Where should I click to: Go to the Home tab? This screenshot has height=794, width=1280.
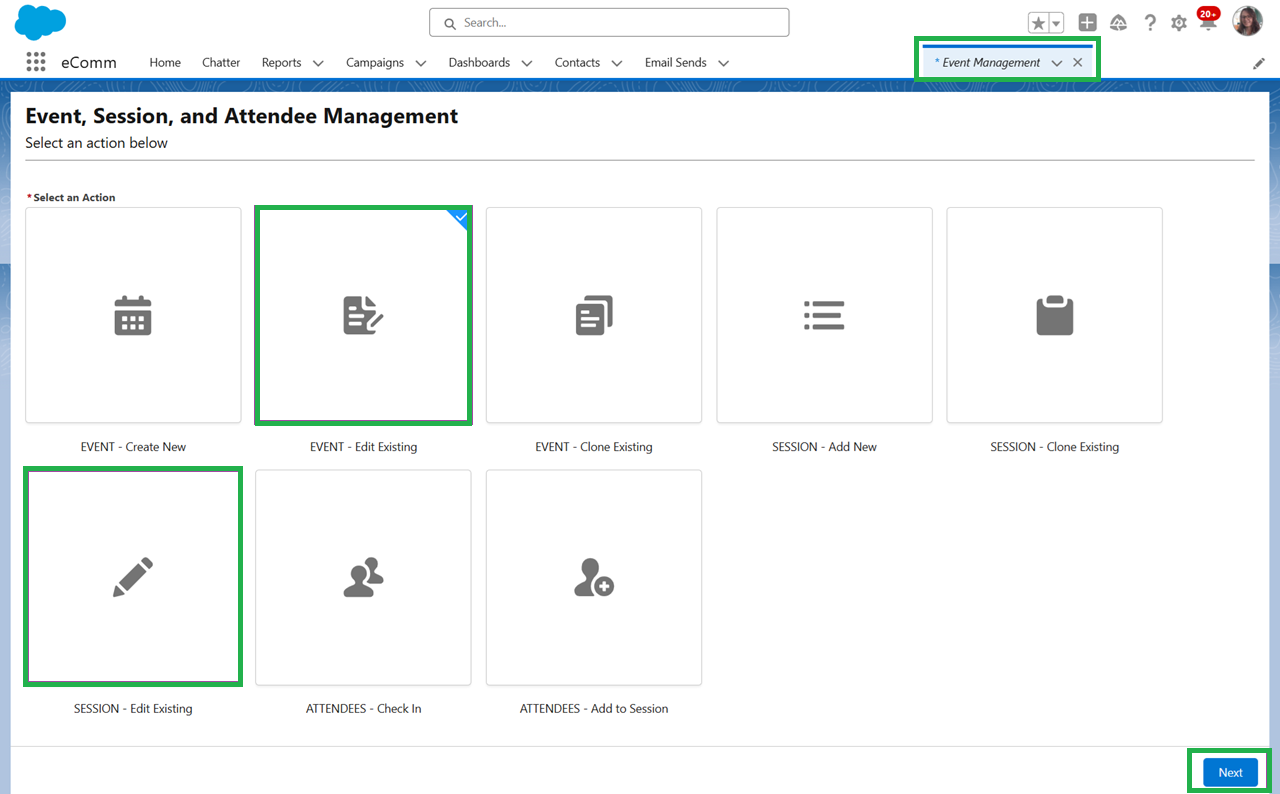(x=165, y=62)
